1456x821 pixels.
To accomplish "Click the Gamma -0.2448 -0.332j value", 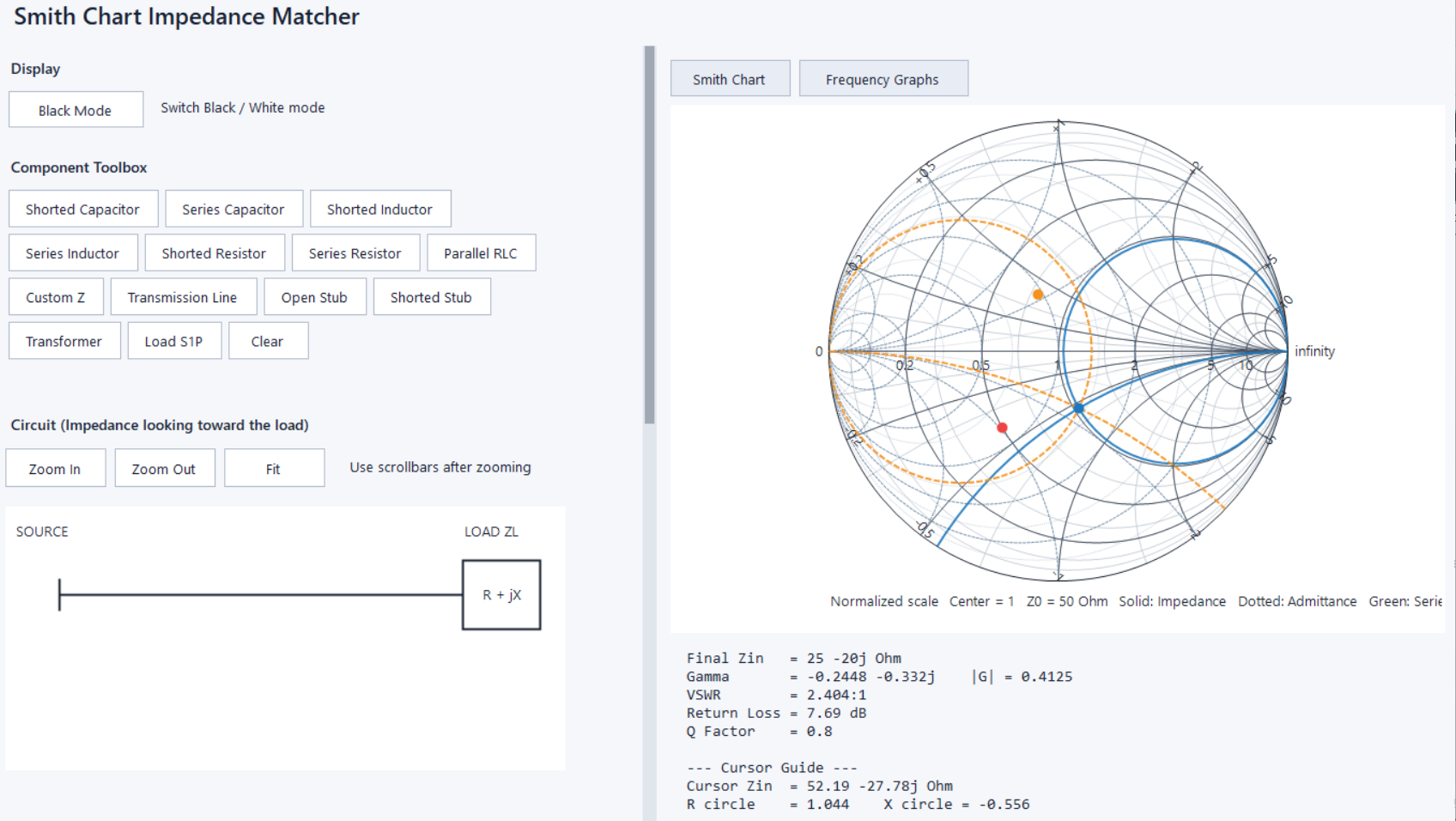I will click(x=871, y=677).
